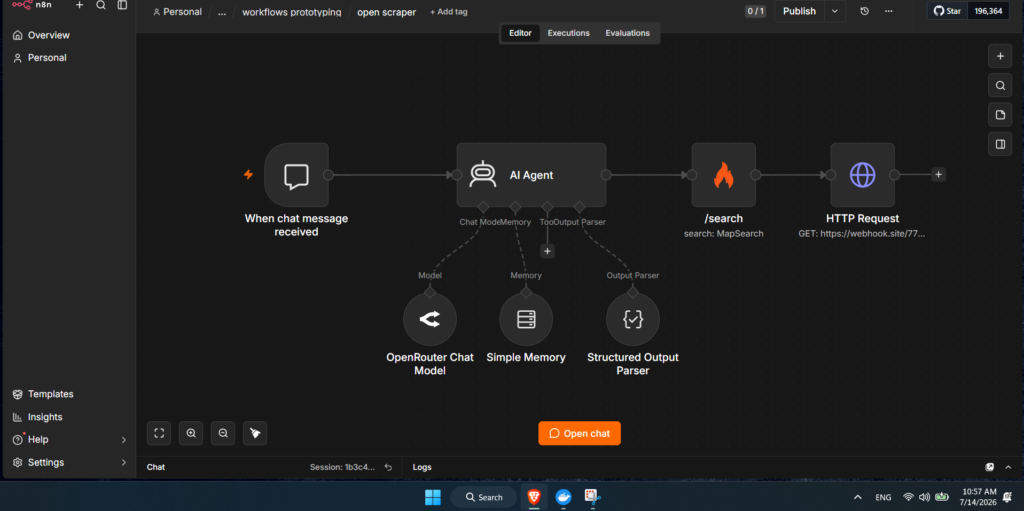1024x511 pixels.
Task: Add a tool via the plus connector
Action: (x=547, y=251)
